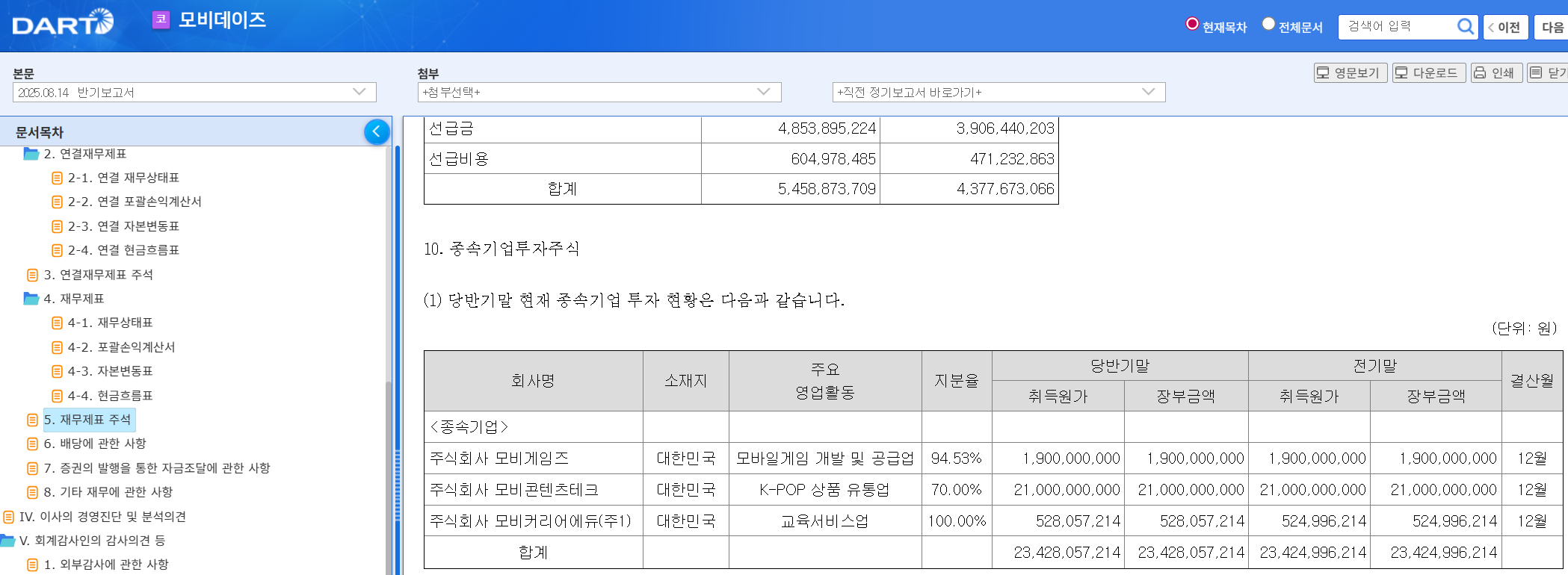Open the 직전 정기보고서 바로가기 dropdown
Image resolution: width=1568 pixels, height=575 pixels.
click(998, 92)
